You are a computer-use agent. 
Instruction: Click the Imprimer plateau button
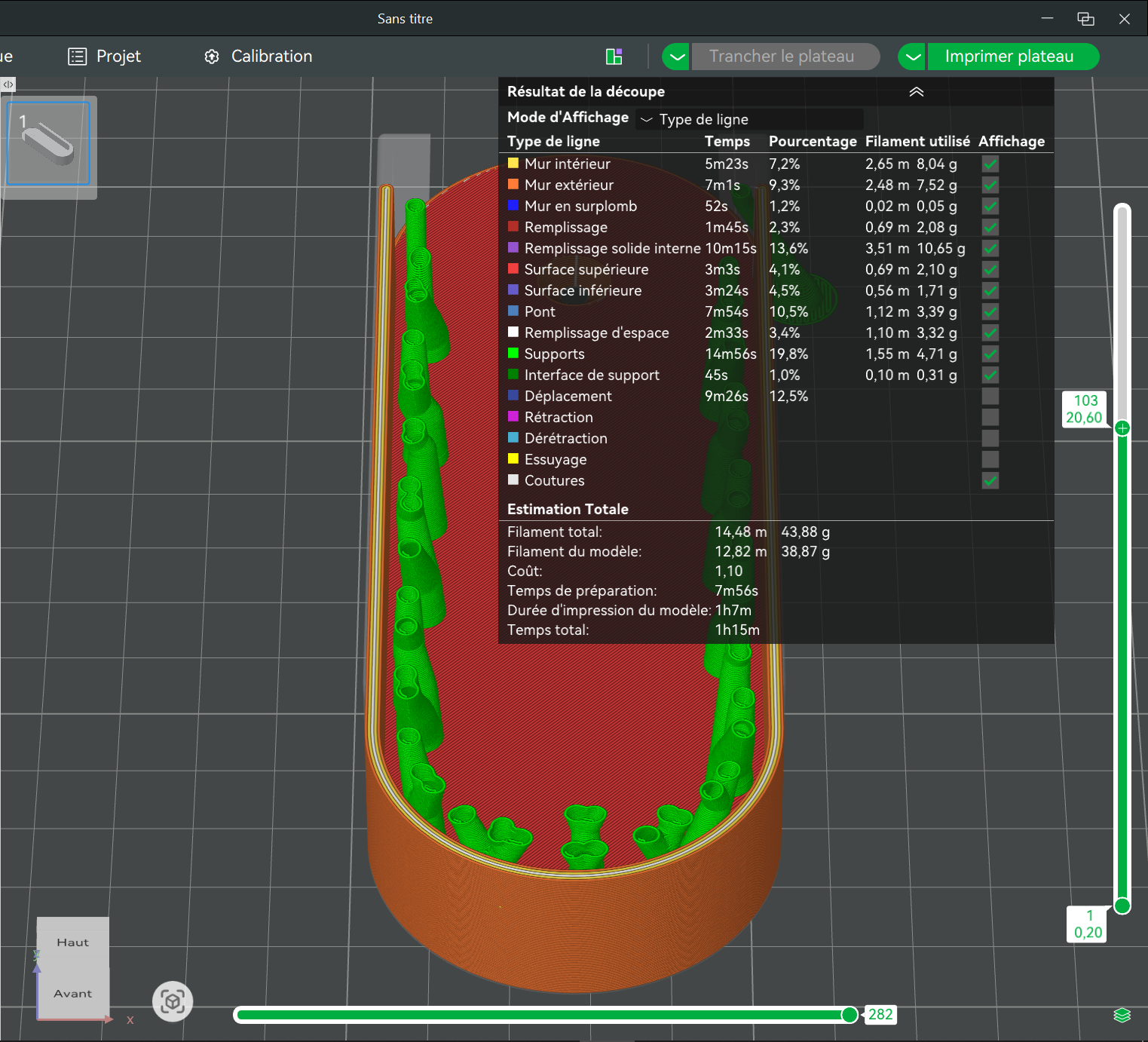(x=1009, y=57)
